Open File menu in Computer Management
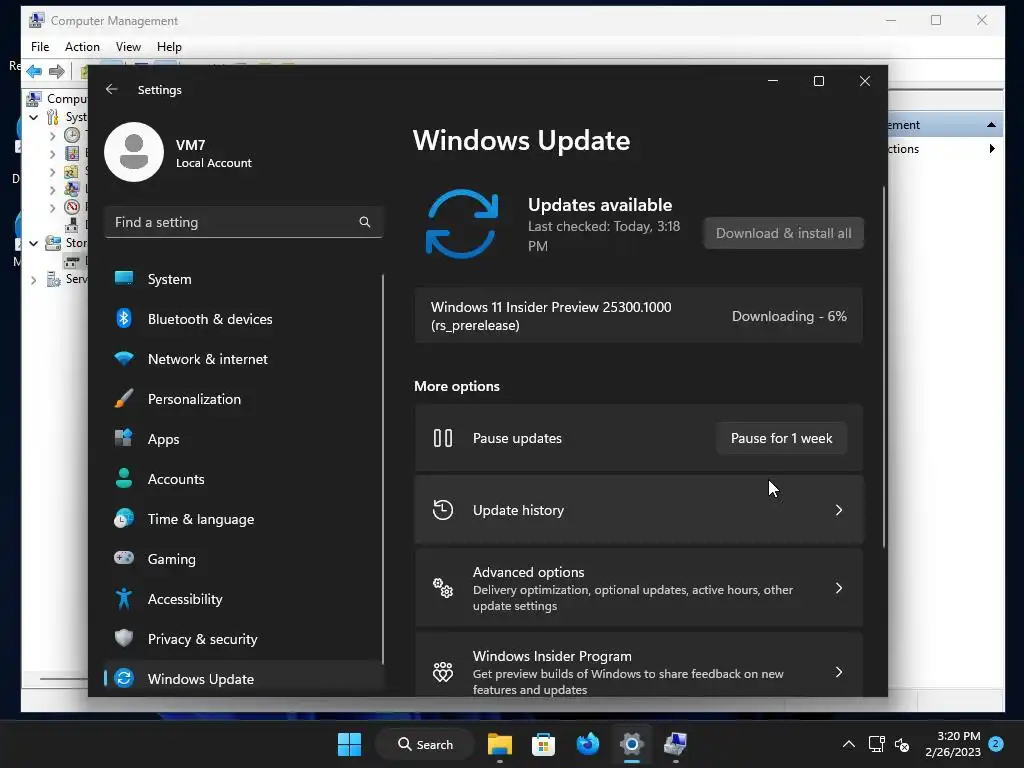The image size is (1024, 768). point(40,47)
